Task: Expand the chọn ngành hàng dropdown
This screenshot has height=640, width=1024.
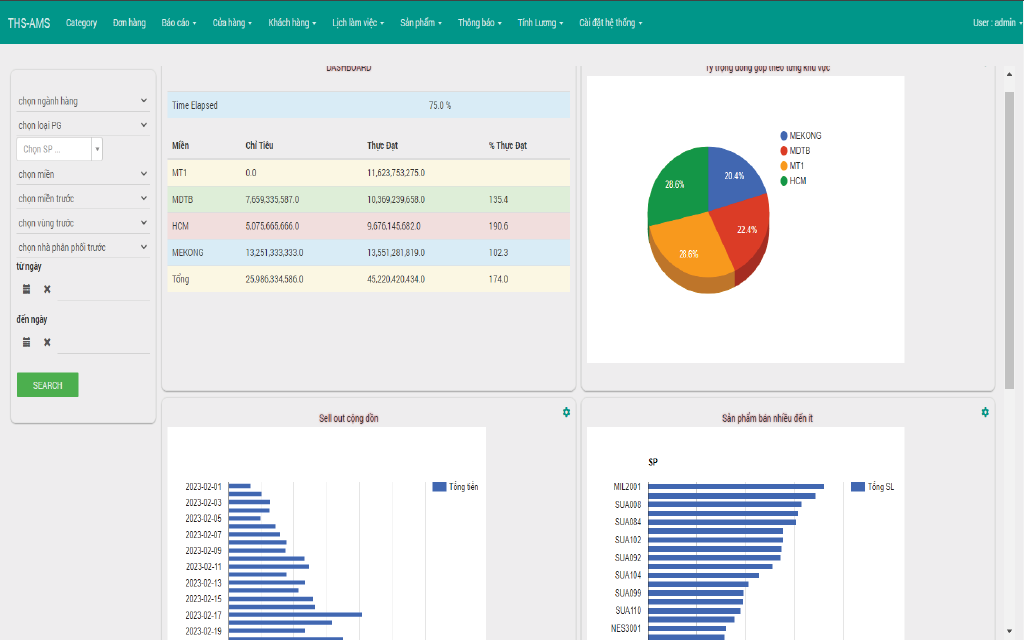Action: pos(83,101)
